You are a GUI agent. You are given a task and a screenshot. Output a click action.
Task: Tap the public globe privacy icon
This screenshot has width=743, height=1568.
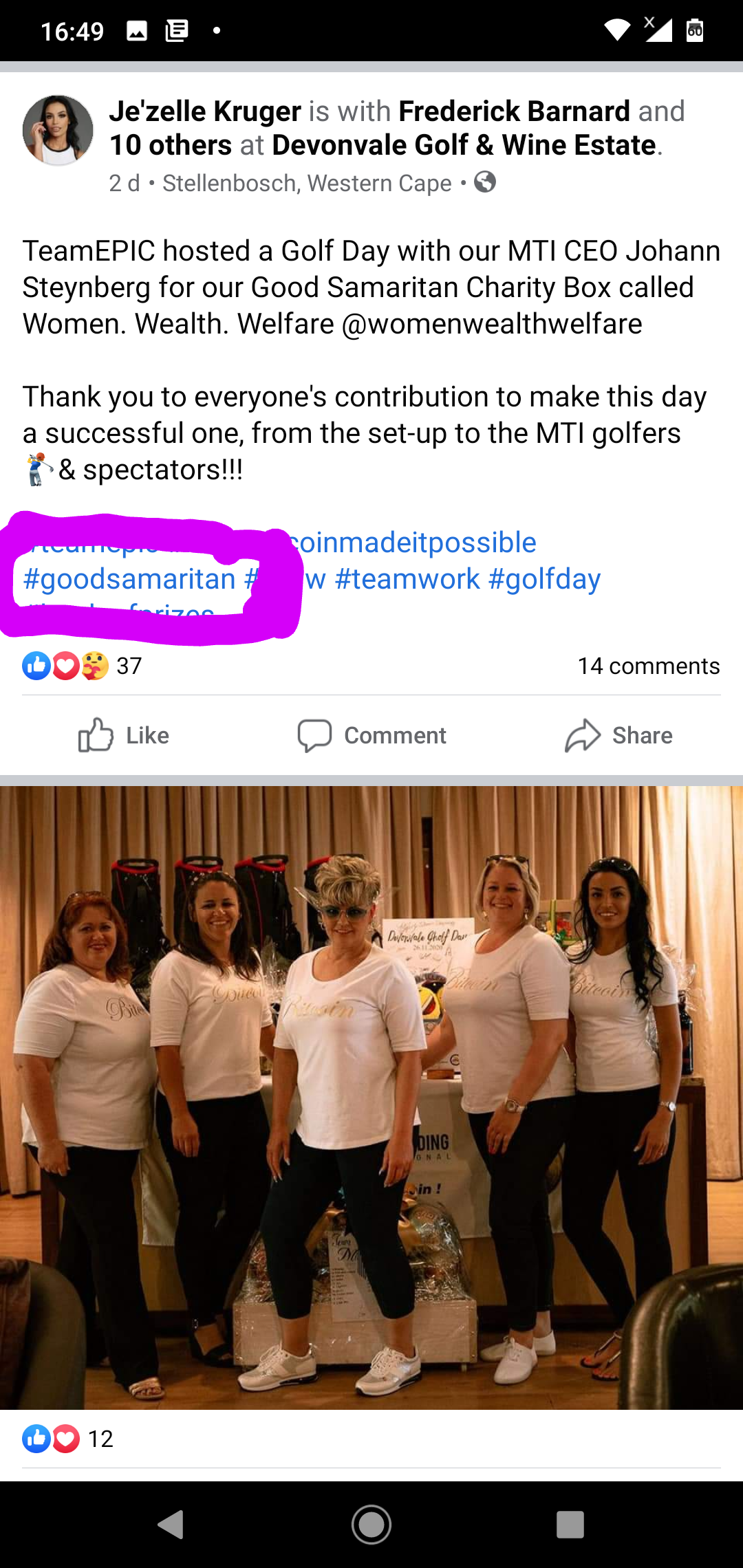[485, 182]
